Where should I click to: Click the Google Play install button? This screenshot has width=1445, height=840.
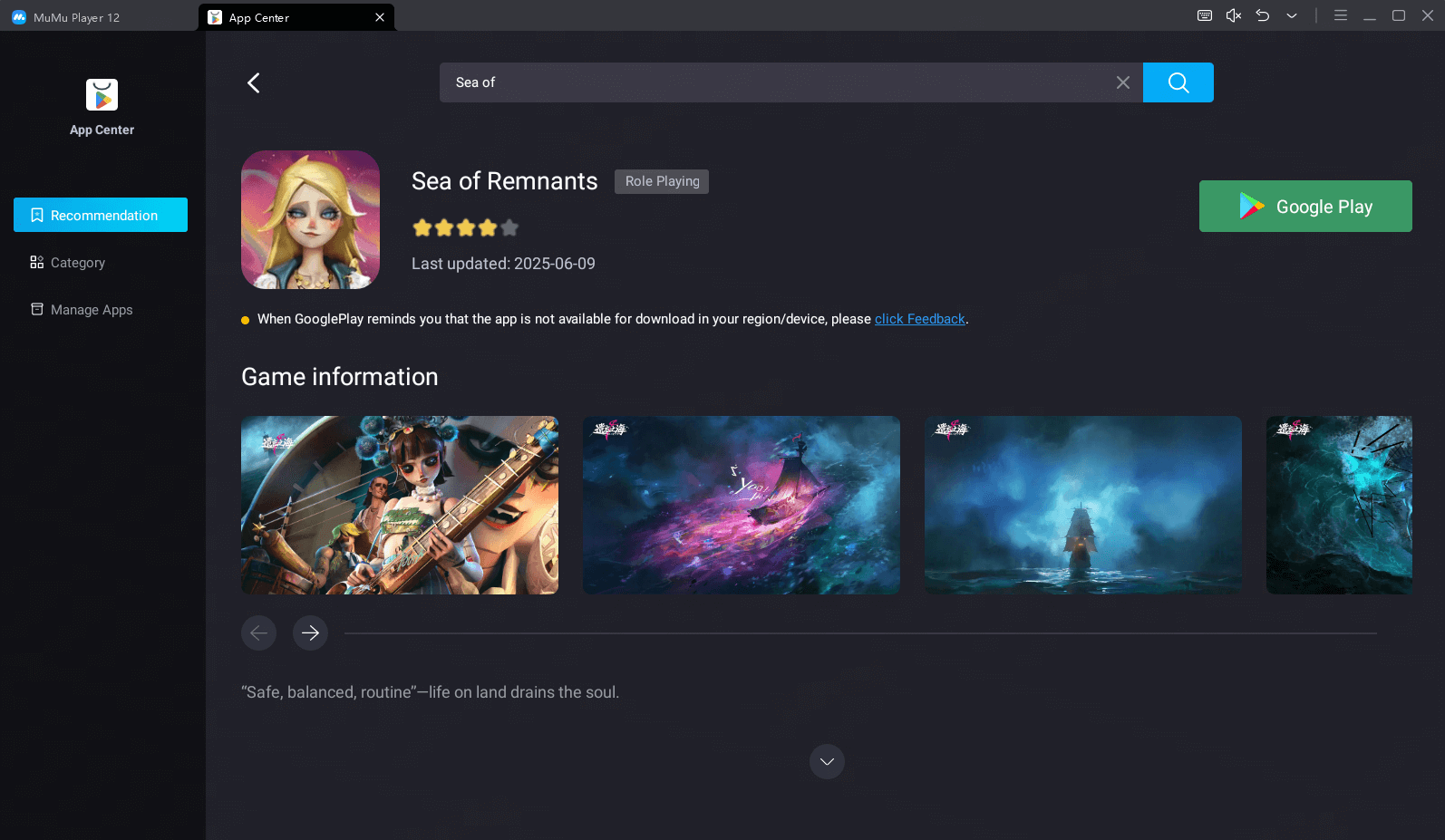(x=1305, y=206)
